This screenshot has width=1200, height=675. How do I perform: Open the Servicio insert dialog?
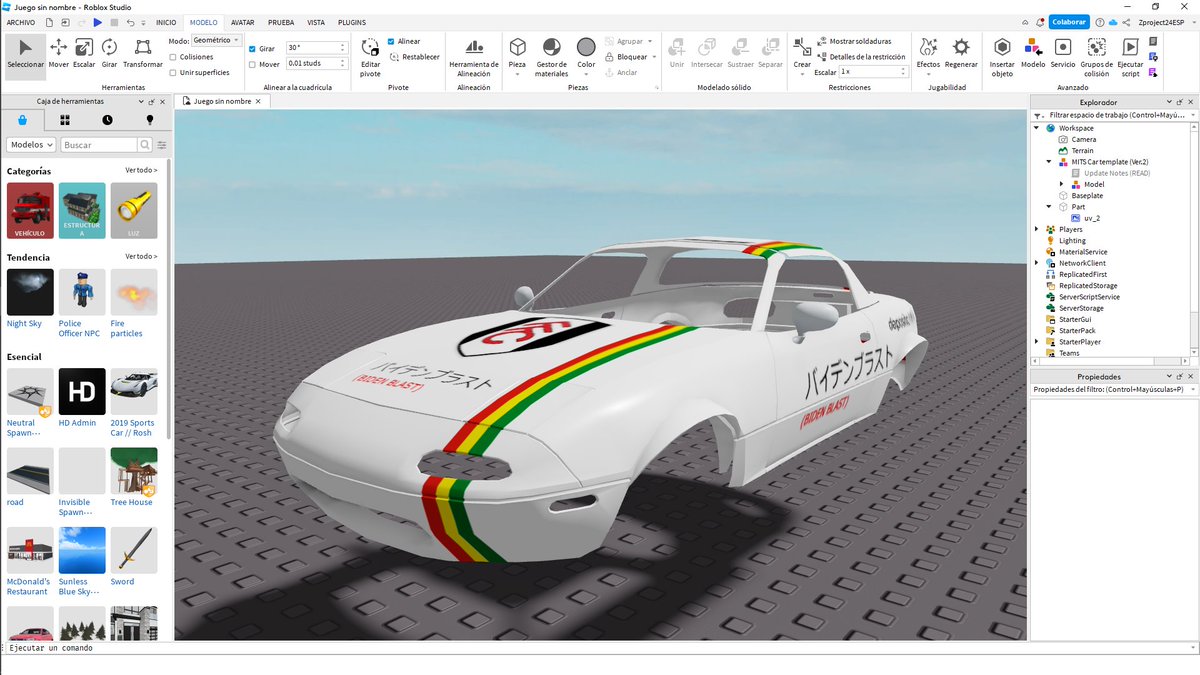click(1063, 53)
